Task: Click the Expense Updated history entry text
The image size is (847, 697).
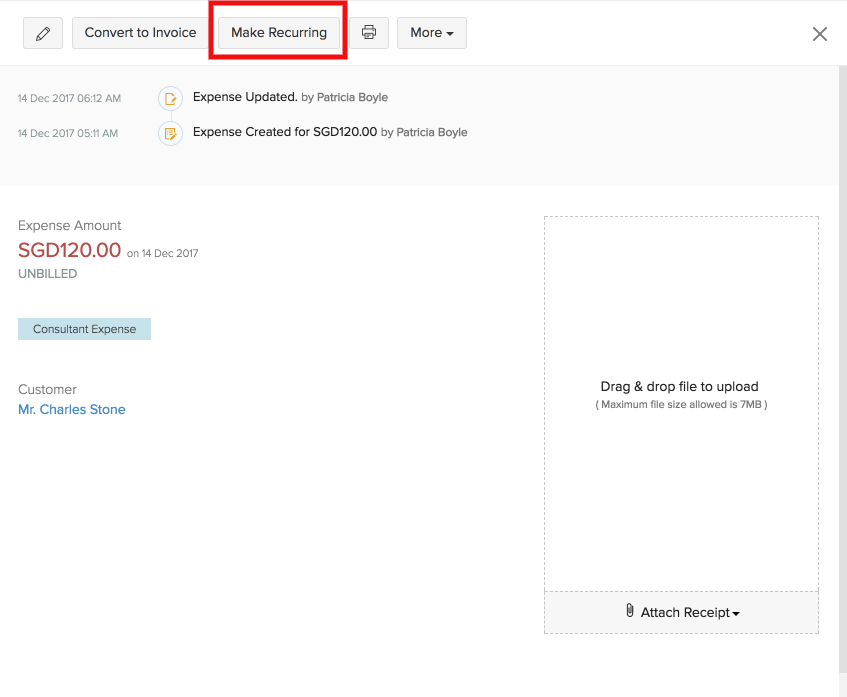Action: coord(290,97)
